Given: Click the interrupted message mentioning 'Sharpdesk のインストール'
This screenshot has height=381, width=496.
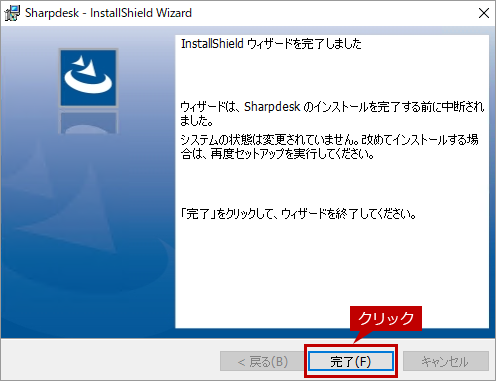Looking at the screenshot, I should pos(332,114).
